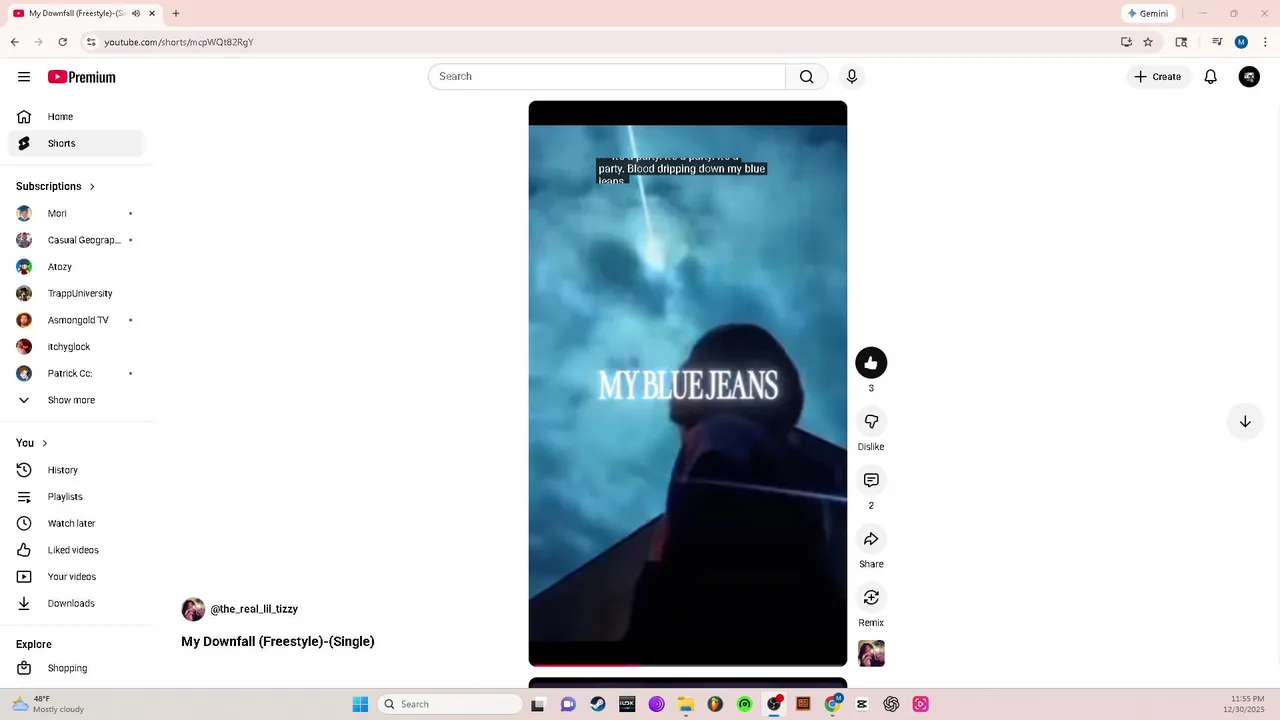1280x720 pixels.
Task: Open the taskbar clock showing 11:55 PM
Action: tap(1244, 704)
